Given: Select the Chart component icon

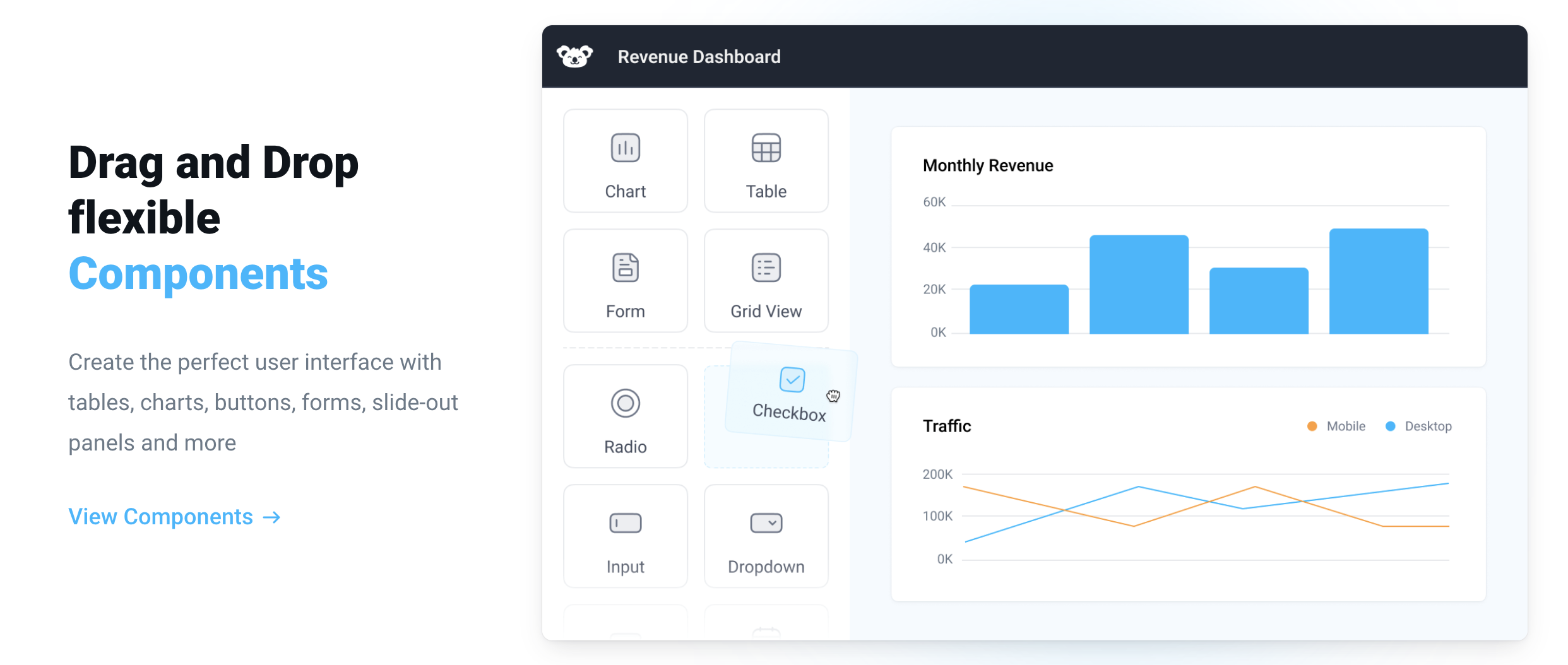Looking at the screenshot, I should point(625,148).
